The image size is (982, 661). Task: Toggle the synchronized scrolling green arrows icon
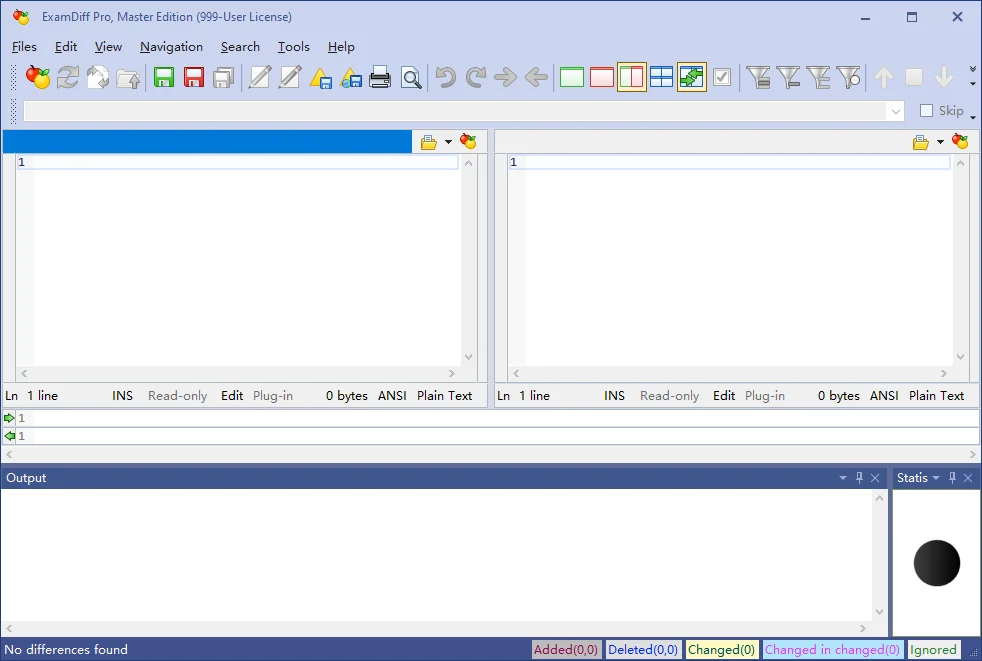click(691, 78)
